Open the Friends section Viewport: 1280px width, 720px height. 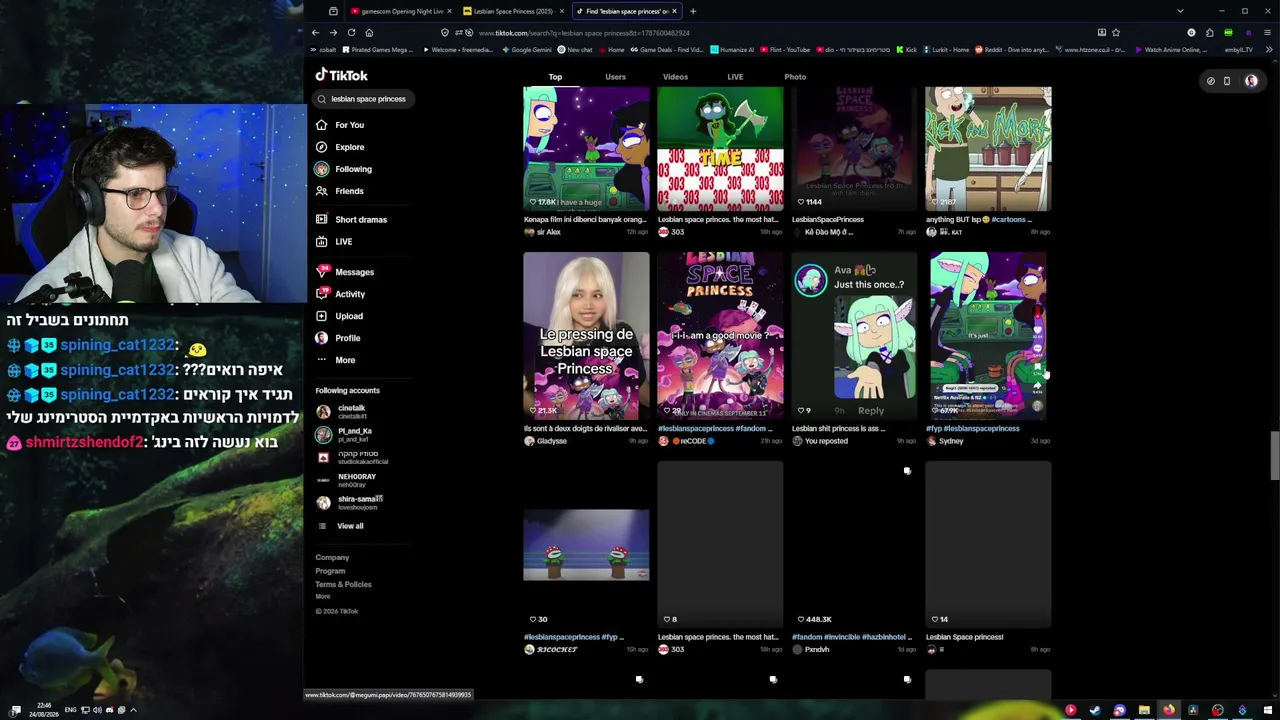pos(339,191)
